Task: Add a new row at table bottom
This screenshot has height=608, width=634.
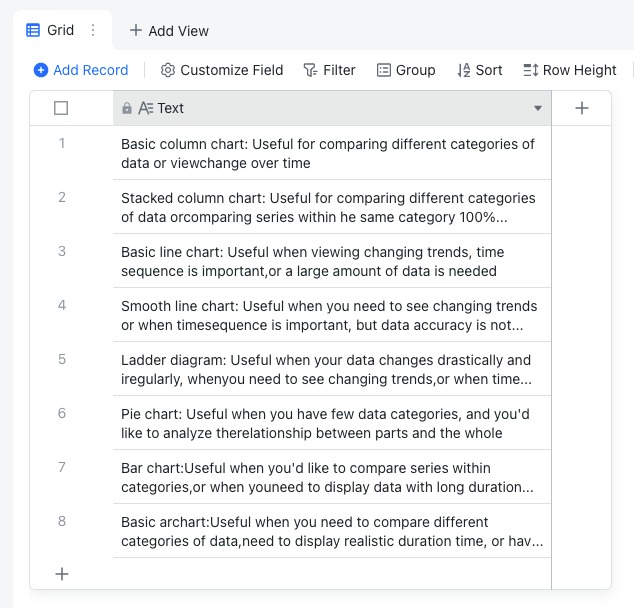Action: pyautogui.click(x=62, y=574)
